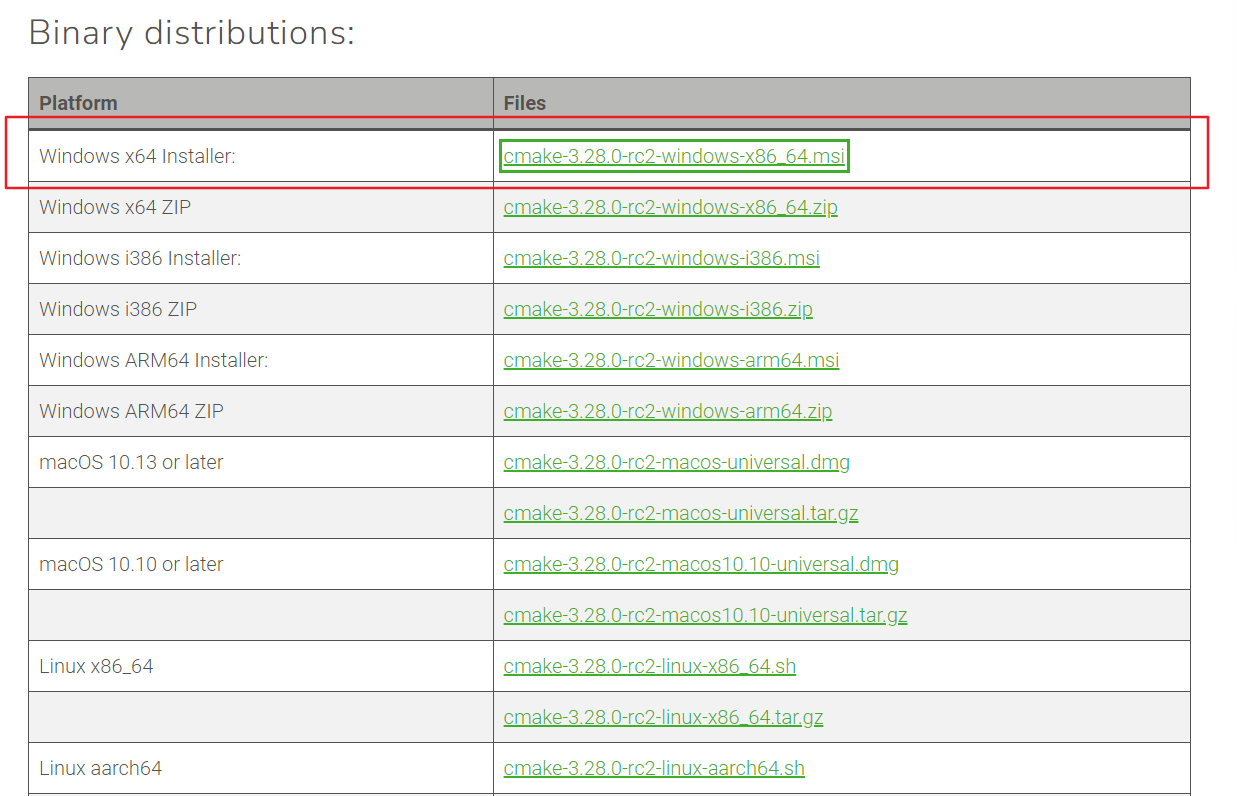Get cmake-3.28.0-rc2-macos-universal.tar.gz
Image resolution: width=1237 pixels, height=796 pixels.
(x=681, y=513)
